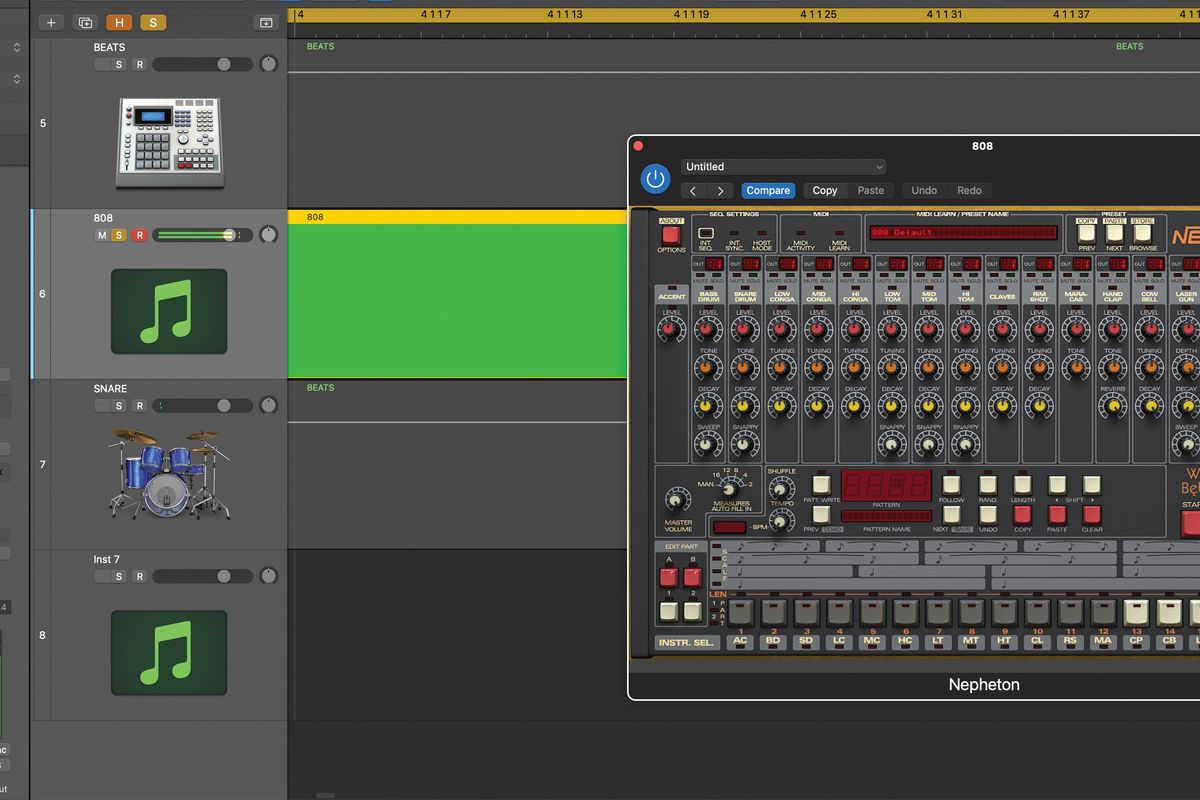Screen dimensions: 1200x800
Task: Enable Solo on the SNARE track
Action: (121, 405)
